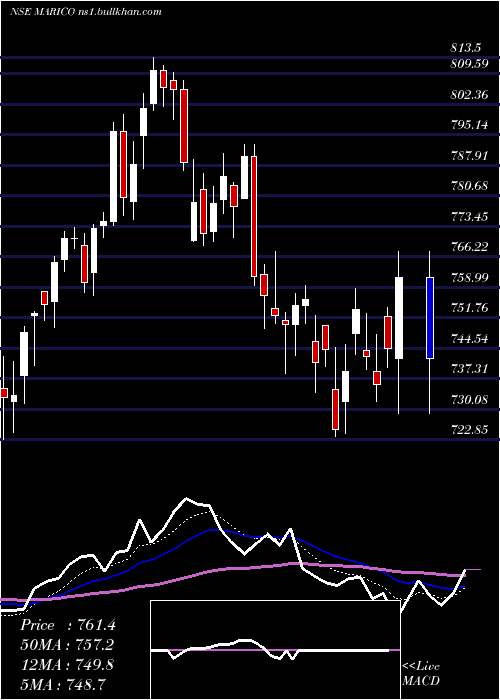
Task: Click the 12MA : 749.8 readout
Action: (x=67, y=664)
